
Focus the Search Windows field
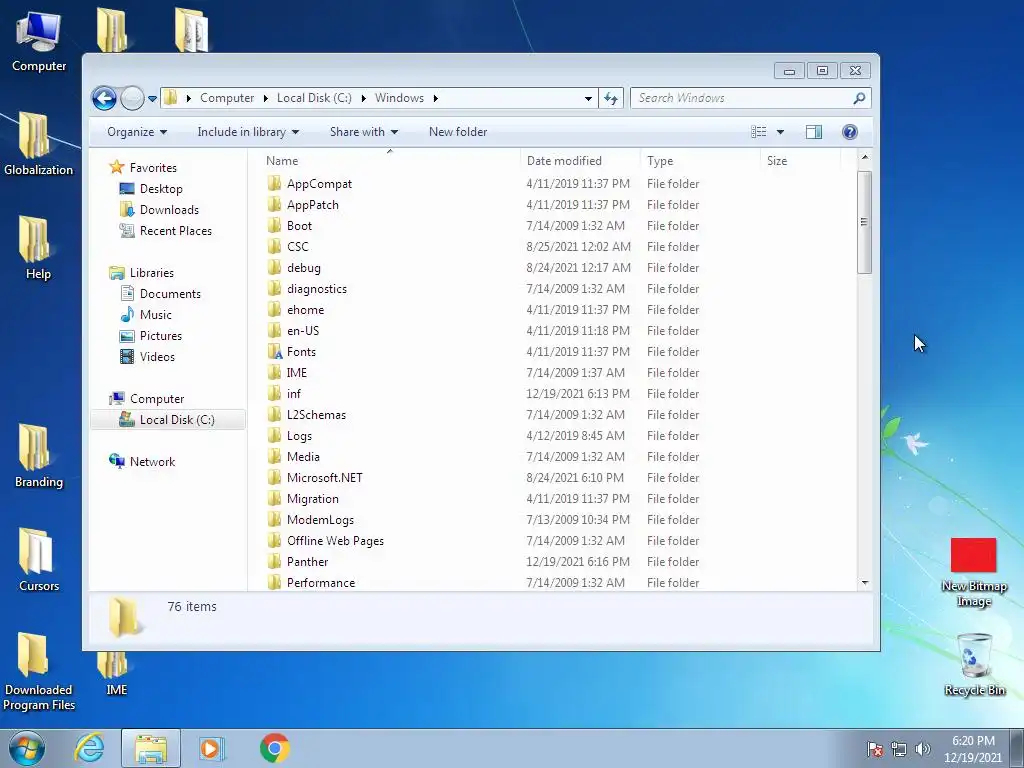750,98
